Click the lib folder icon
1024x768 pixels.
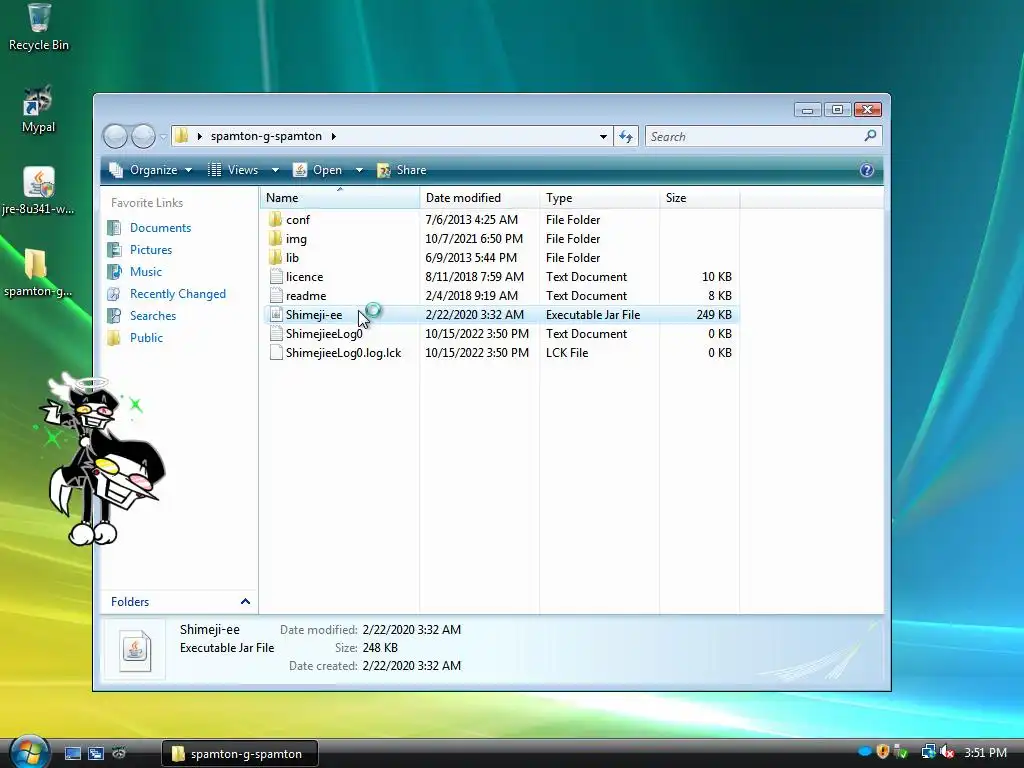[276, 257]
